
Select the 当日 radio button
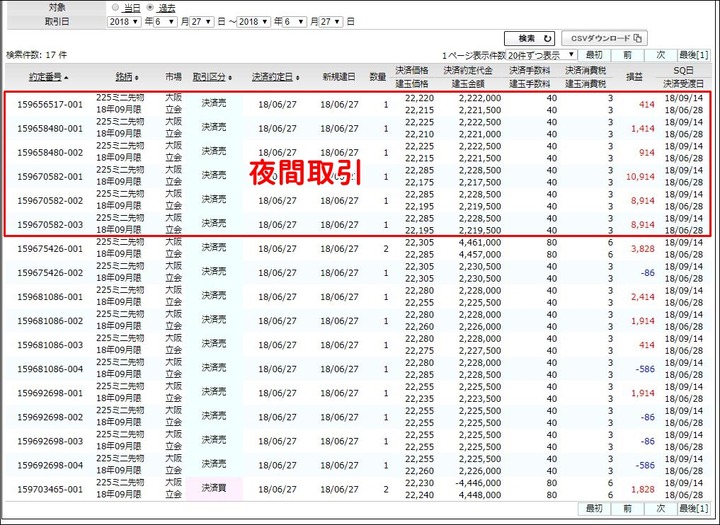pyautogui.click(x=115, y=7)
